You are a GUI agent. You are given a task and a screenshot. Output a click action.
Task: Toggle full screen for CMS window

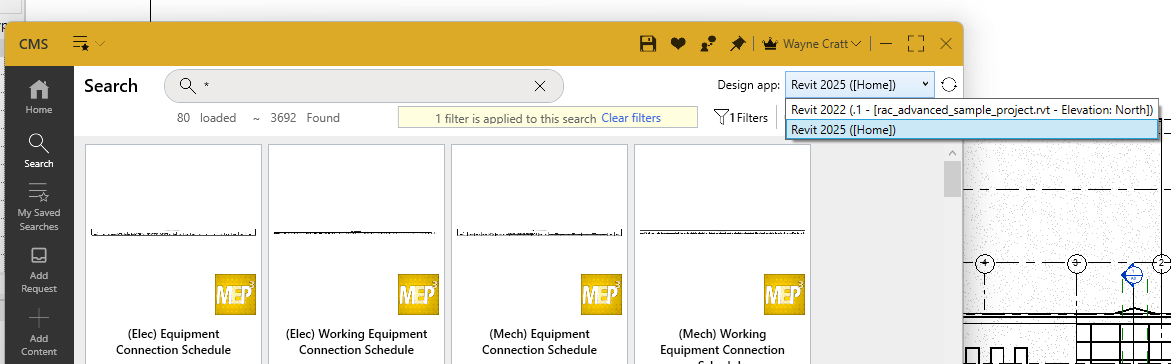click(x=916, y=44)
